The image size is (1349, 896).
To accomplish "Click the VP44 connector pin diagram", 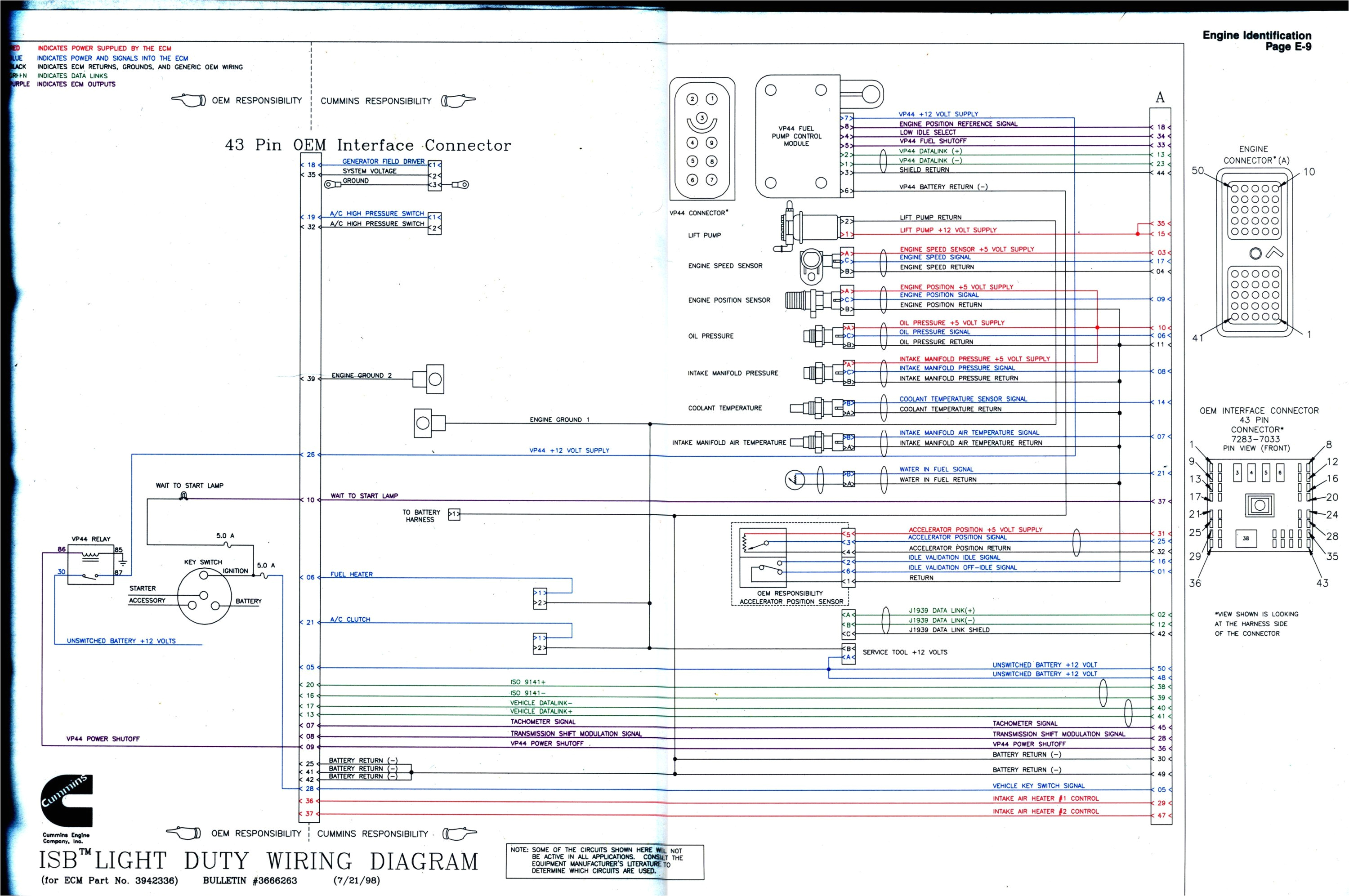I will (x=702, y=139).
